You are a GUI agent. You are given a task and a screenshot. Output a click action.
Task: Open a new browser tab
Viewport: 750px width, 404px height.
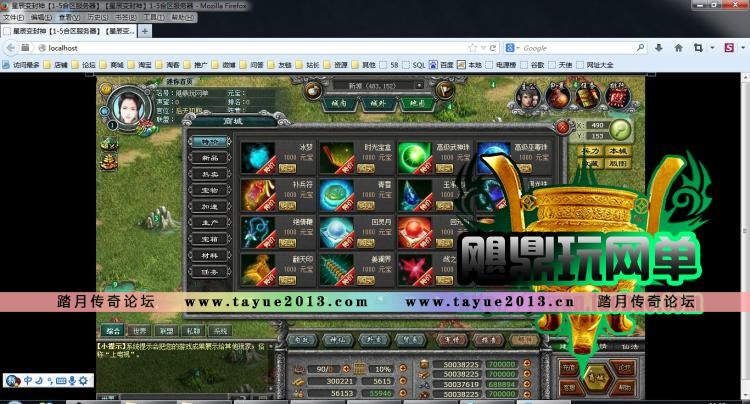[x=144, y=31]
